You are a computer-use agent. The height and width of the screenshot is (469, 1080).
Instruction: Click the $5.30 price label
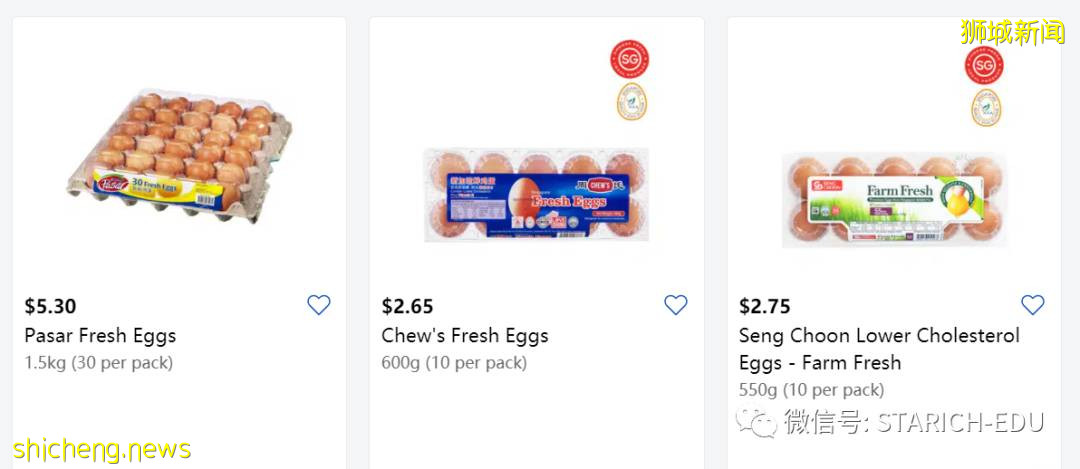[50, 306]
